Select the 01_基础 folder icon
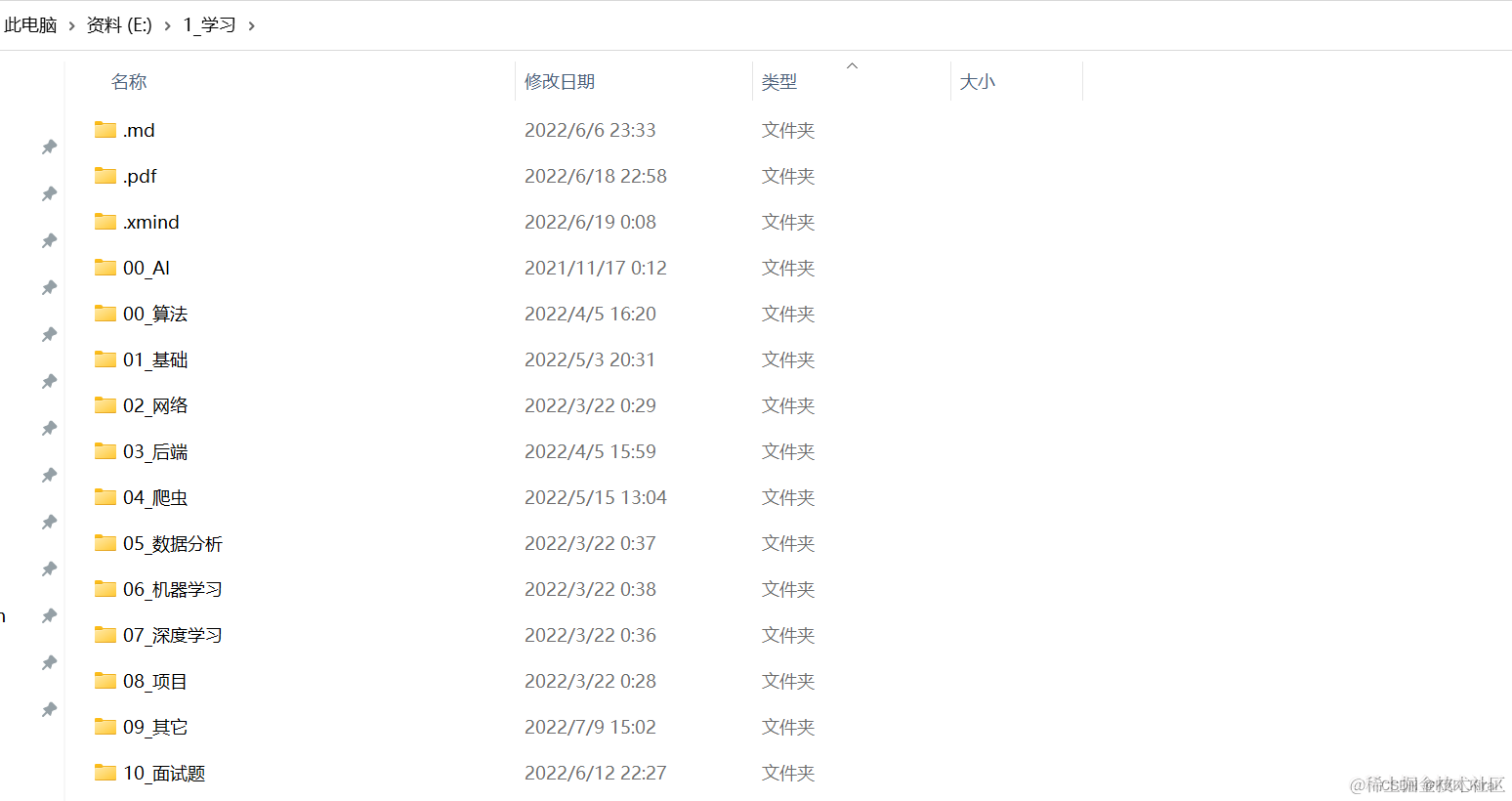The image size is (1512, 801). coord(105,359)
